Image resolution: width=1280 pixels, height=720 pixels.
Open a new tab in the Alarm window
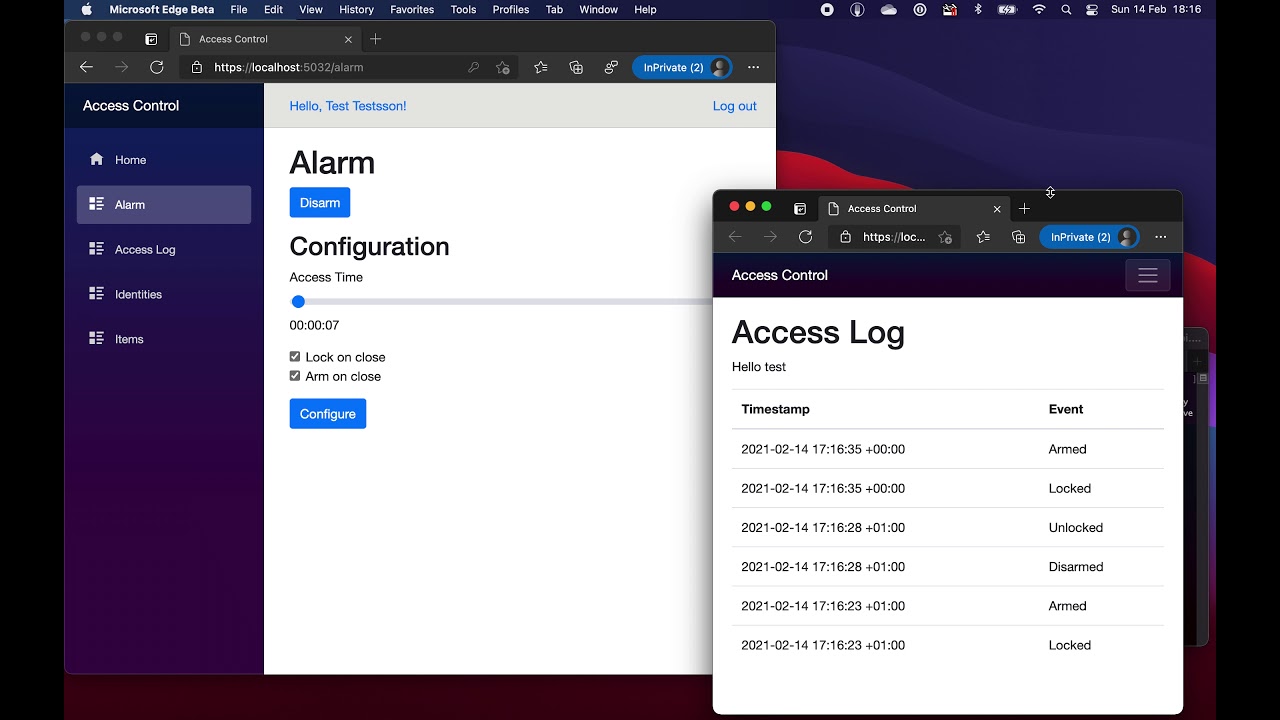pos(376,39)
